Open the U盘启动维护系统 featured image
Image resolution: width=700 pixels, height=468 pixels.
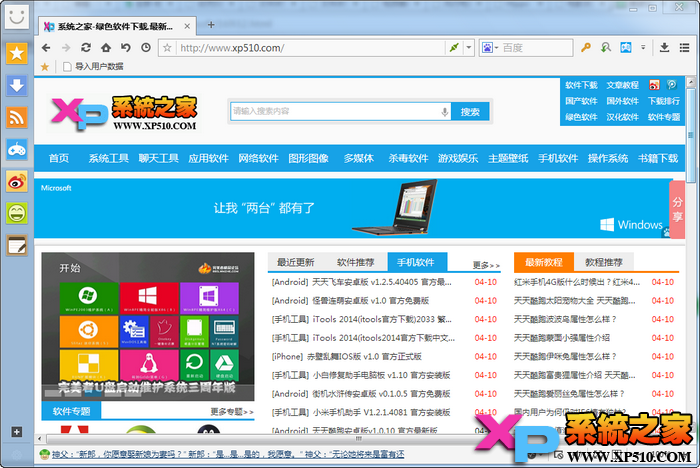[x=148, y=326]
